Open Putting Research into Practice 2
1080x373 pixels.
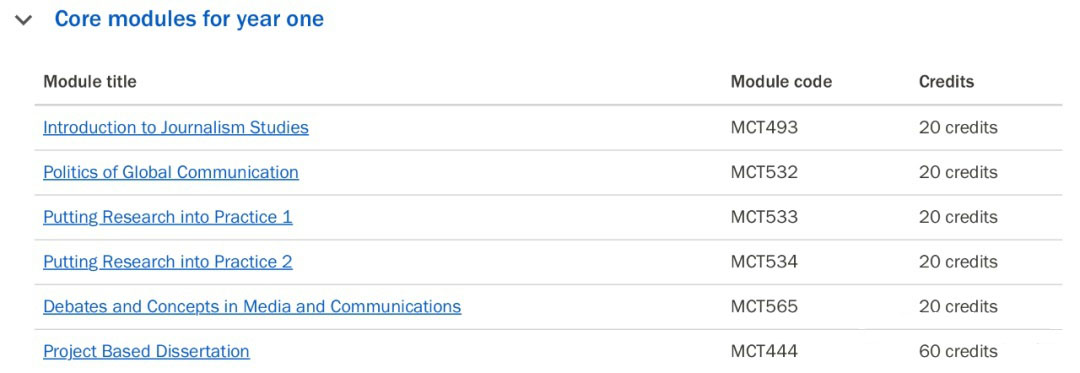tap(167, 262)
